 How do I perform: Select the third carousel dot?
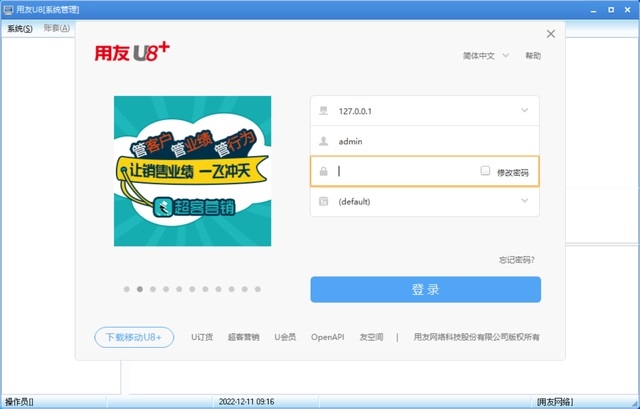pyautogui.click(x=153, y=289)
